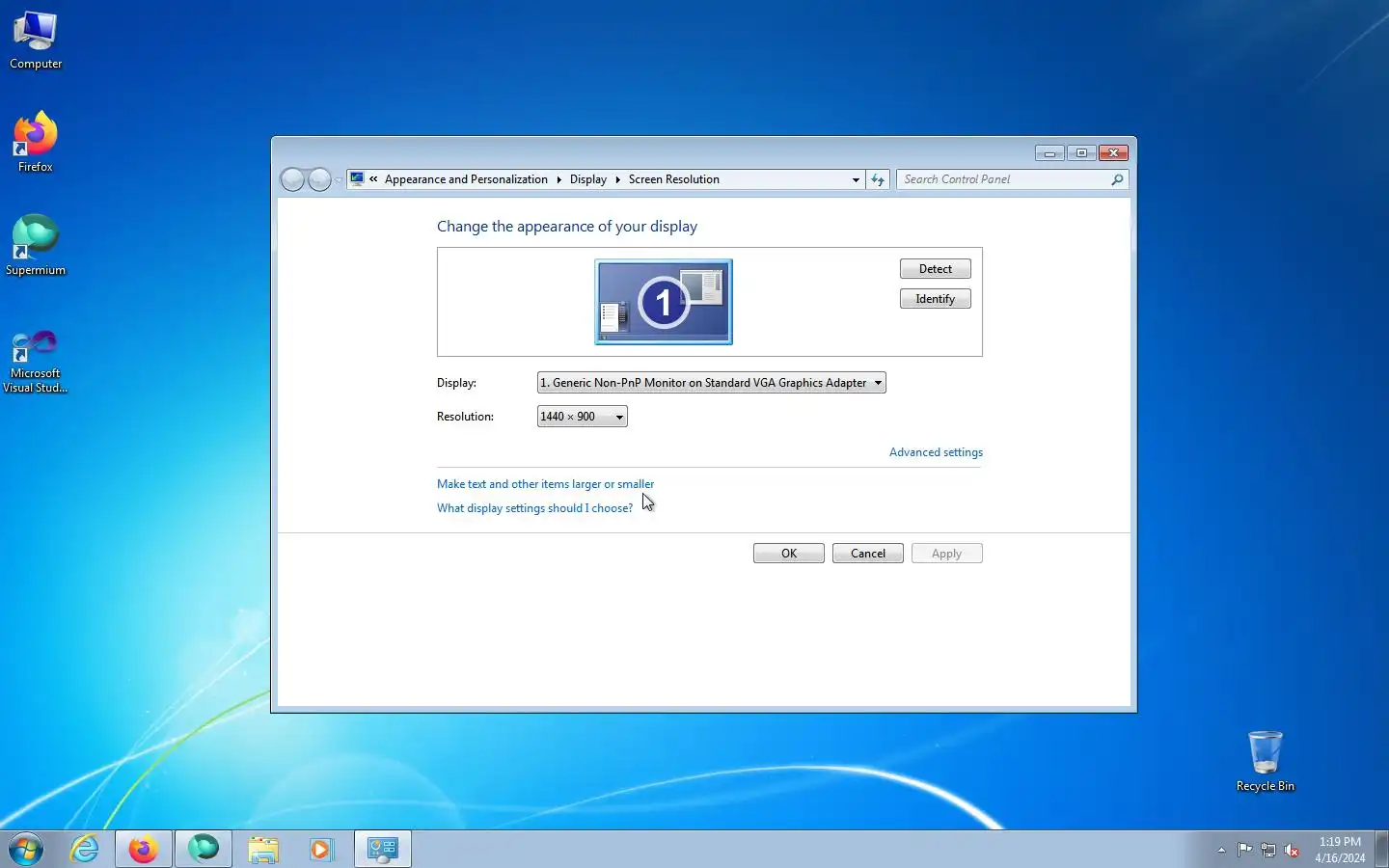1389x868 pixels.
Task: Open the Resolution 1440 × 900 dropdown
Action: (583, 417)
